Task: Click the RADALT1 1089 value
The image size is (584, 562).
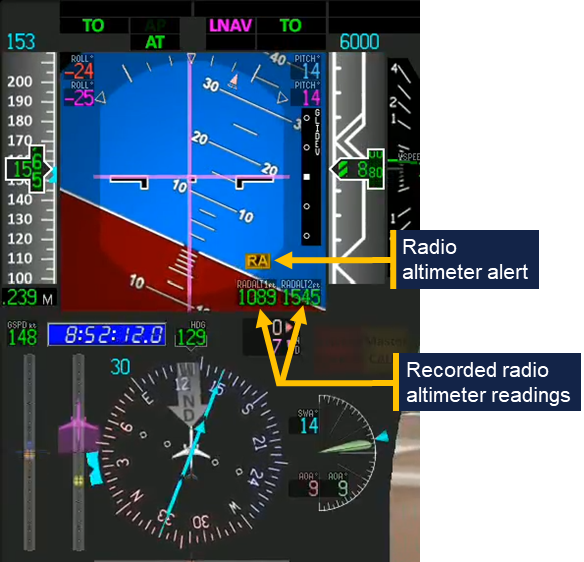Action: point(257,298)
